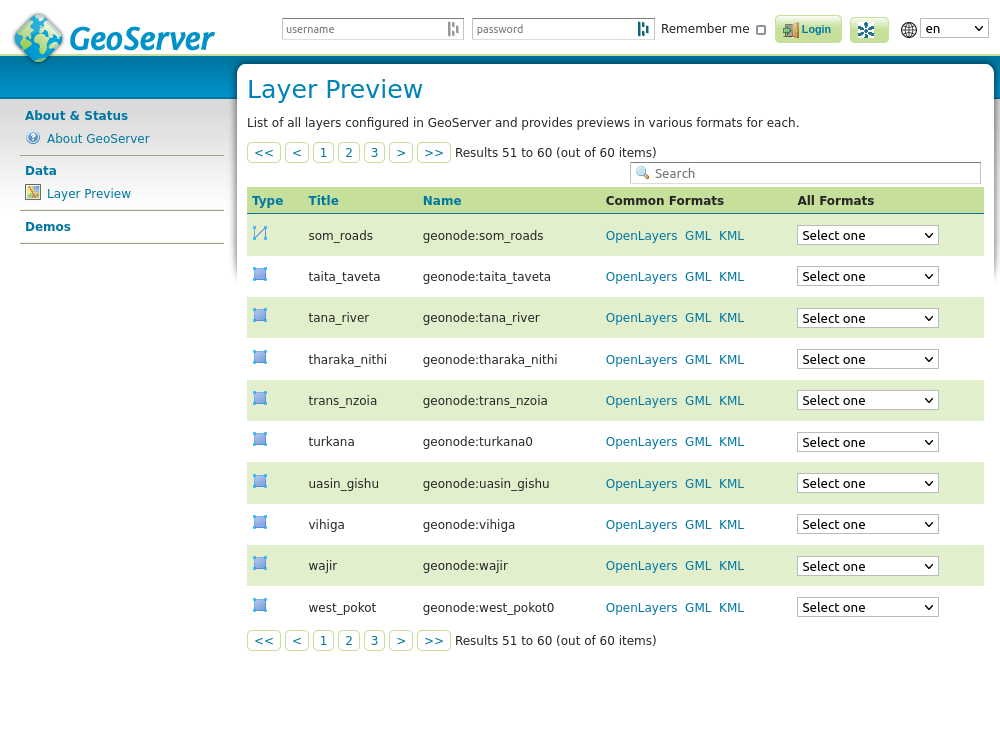
Task: Click the snowflake-style icon button next to Login
Action: pyautogui.click(x=869, y=29)
